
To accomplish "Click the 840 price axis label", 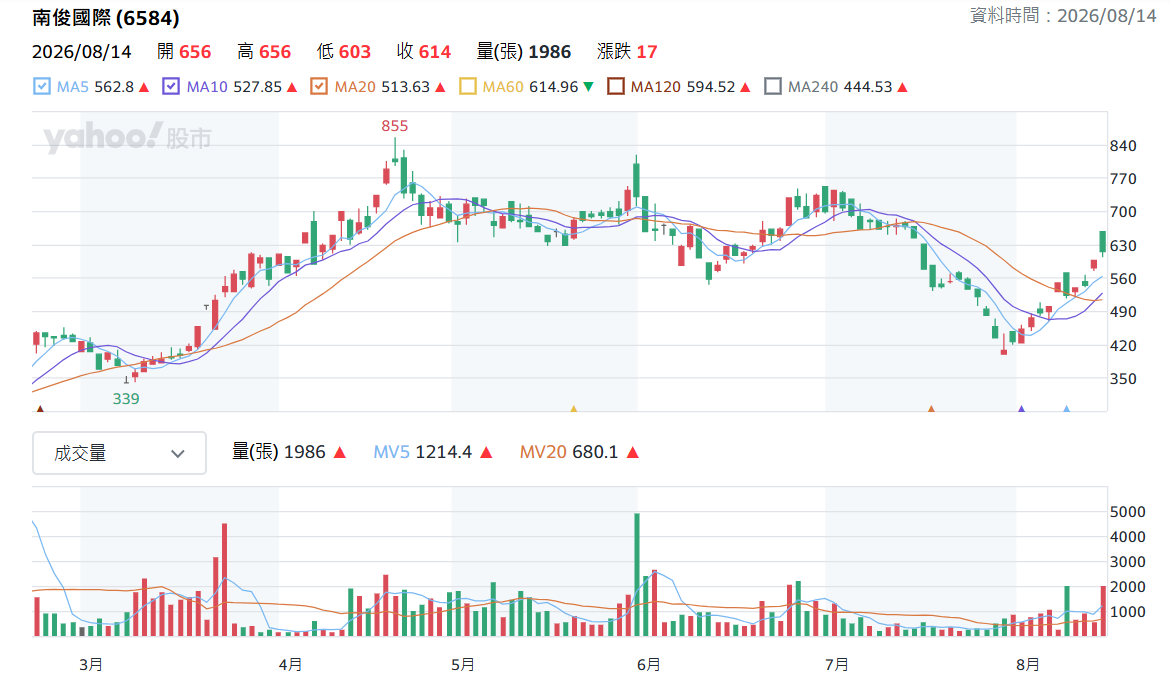I will (x=1123, y=146).
